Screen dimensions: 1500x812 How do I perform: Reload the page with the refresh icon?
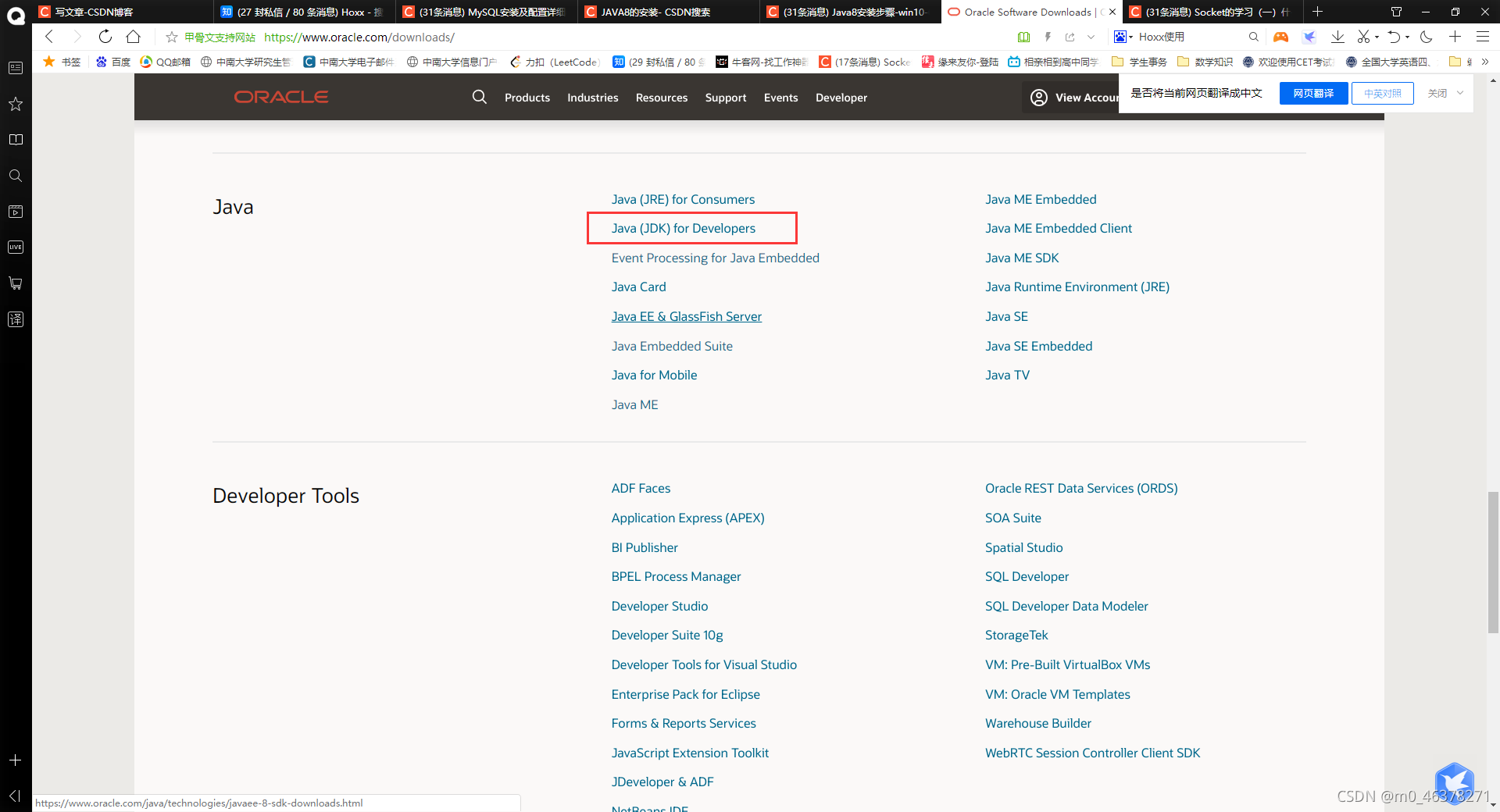[105, 37]
